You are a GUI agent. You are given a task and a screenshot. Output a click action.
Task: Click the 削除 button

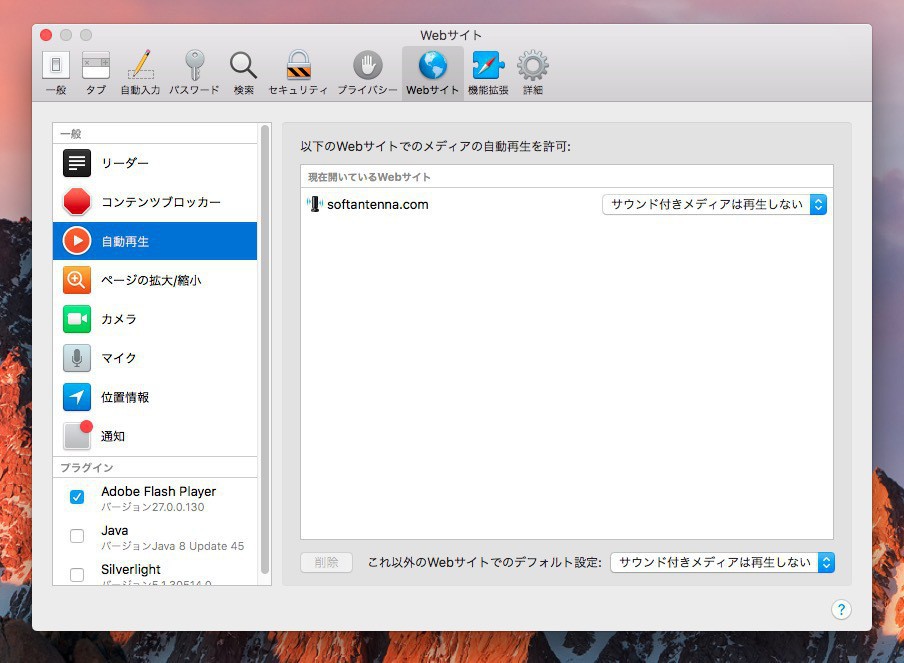coord(326,562)
